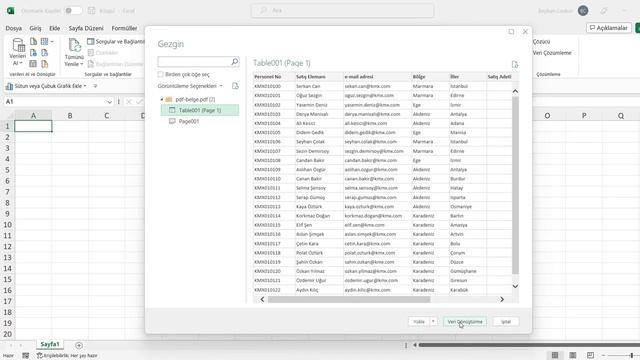Open the Yükle button dropdown arrow

click(433, 322)
